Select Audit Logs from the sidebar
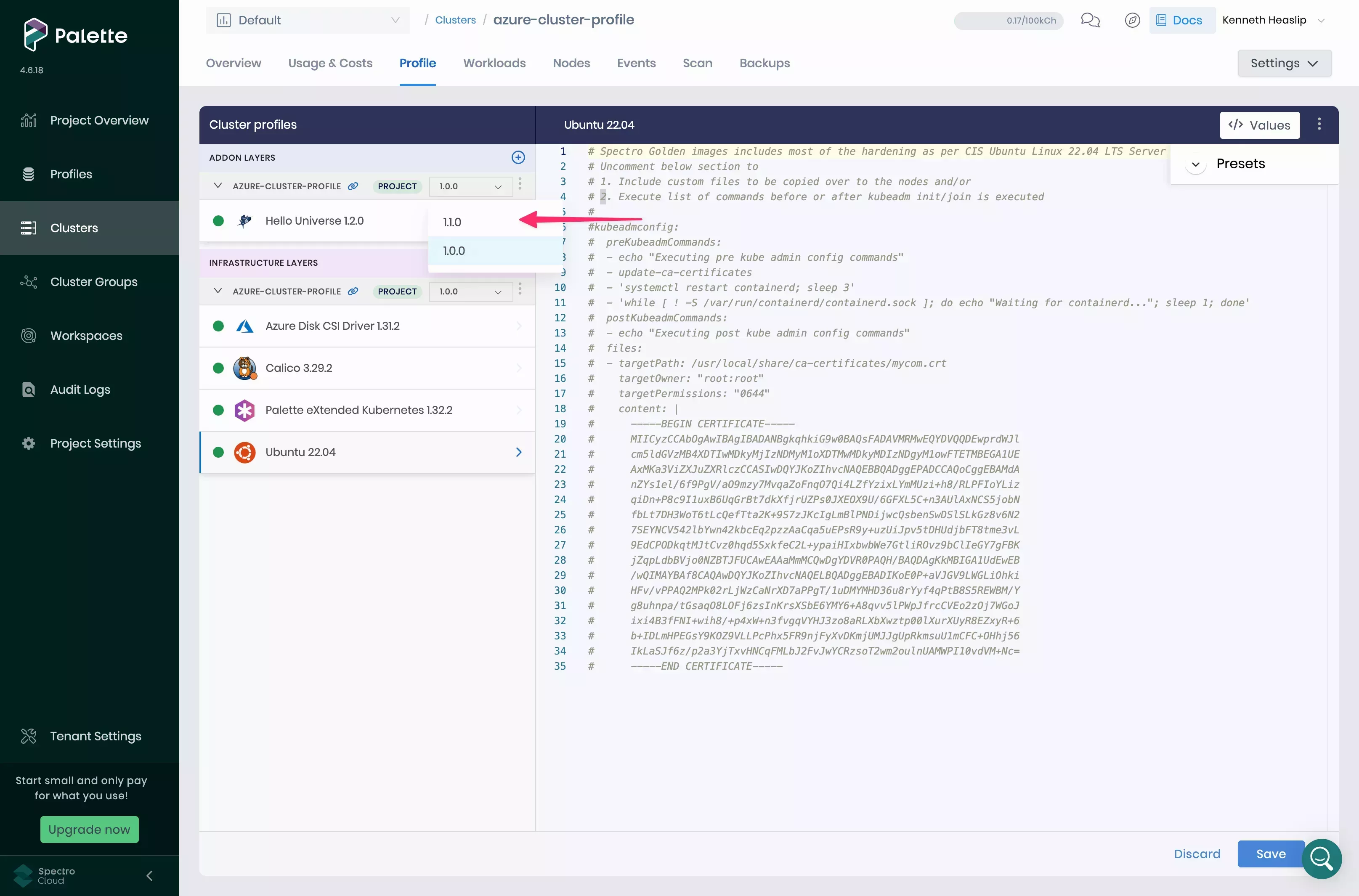The image size is (1359, 896). 80,389
